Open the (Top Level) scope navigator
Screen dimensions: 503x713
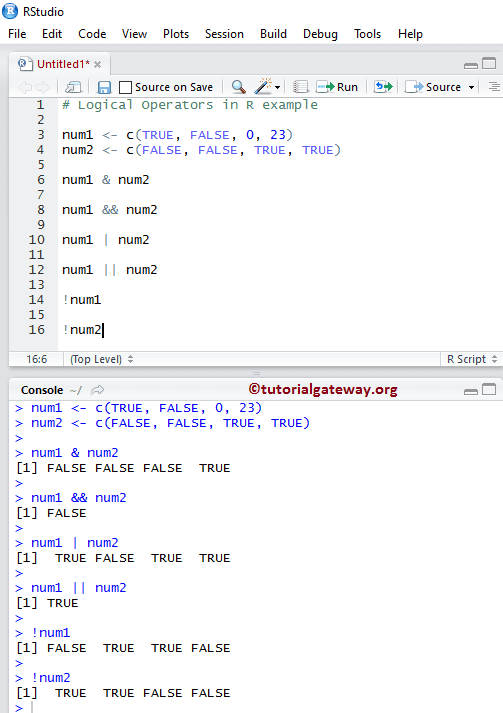pyautogui.click(x=101, y=359)
